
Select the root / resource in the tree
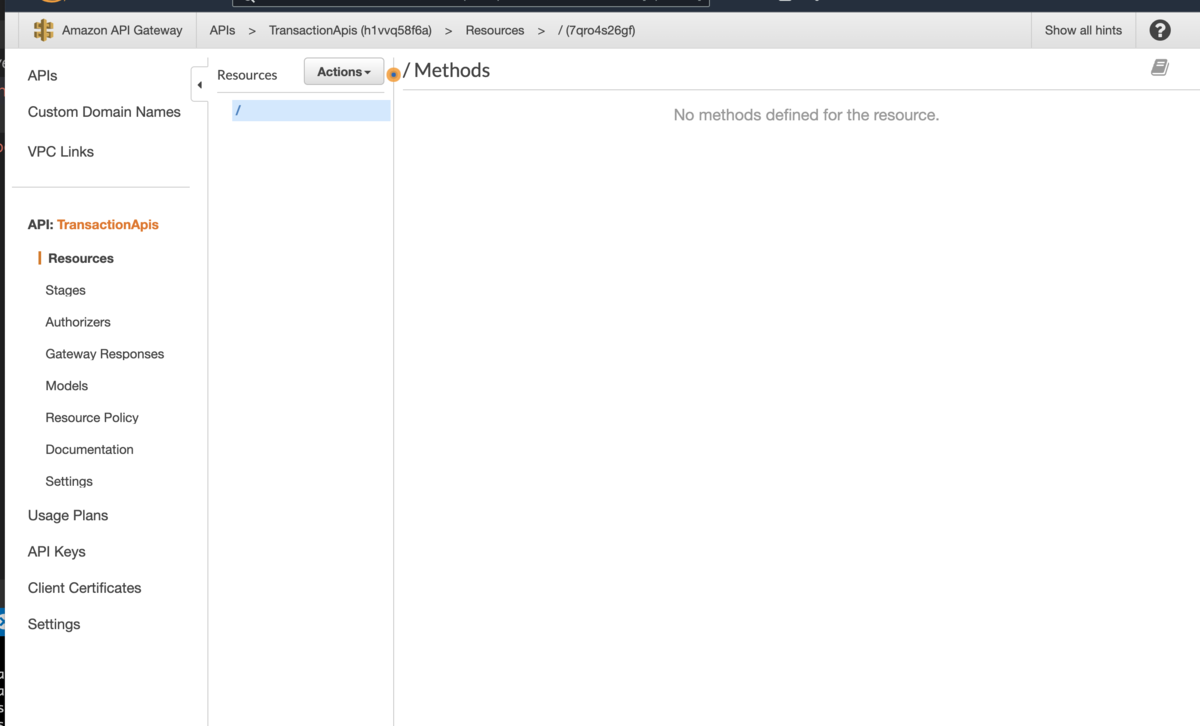coord(311,111)
